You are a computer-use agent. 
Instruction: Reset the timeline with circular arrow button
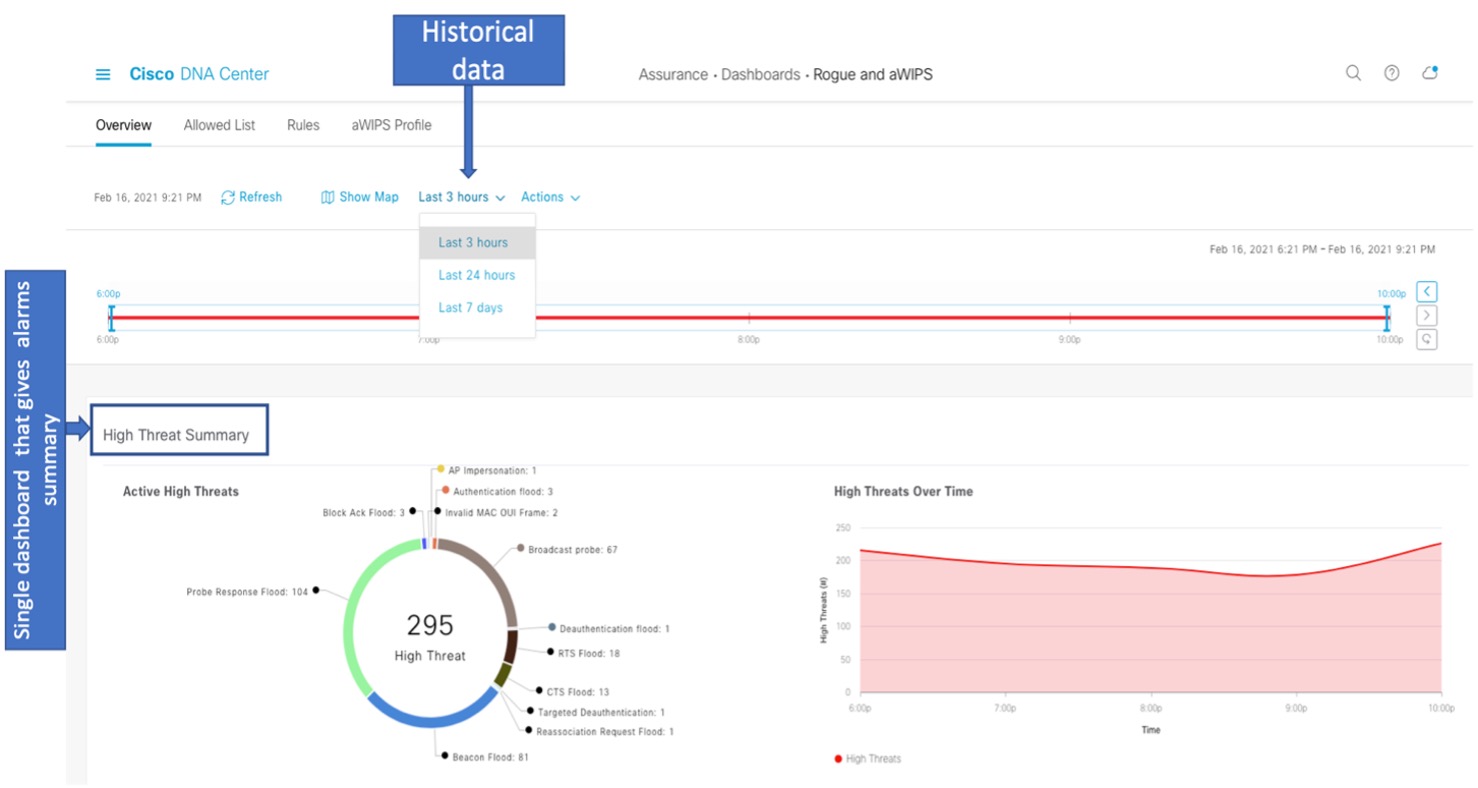[1427, 339]
